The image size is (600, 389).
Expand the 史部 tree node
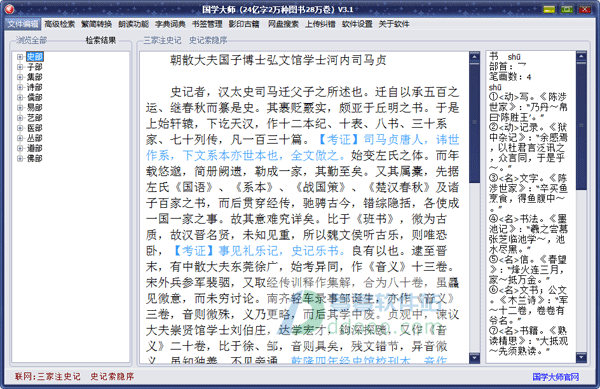tap(20, 57)
